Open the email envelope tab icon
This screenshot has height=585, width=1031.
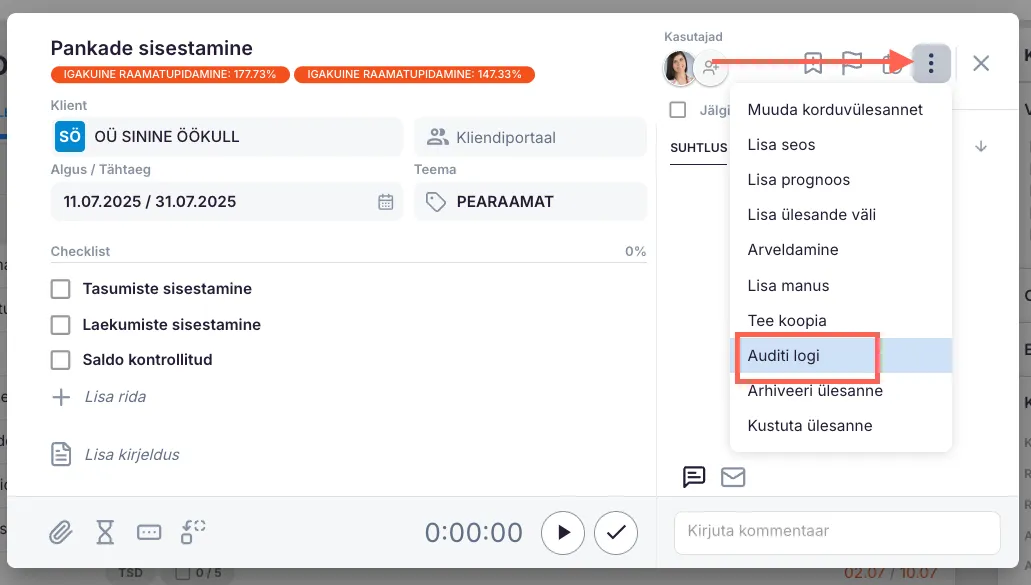(733, 477)
